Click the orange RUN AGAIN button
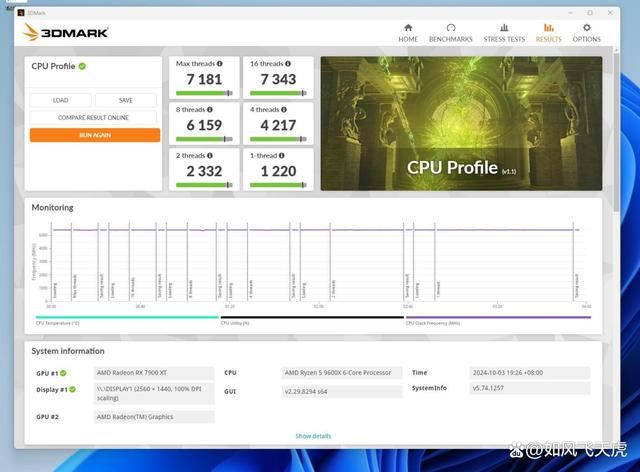 pos(94,134)
